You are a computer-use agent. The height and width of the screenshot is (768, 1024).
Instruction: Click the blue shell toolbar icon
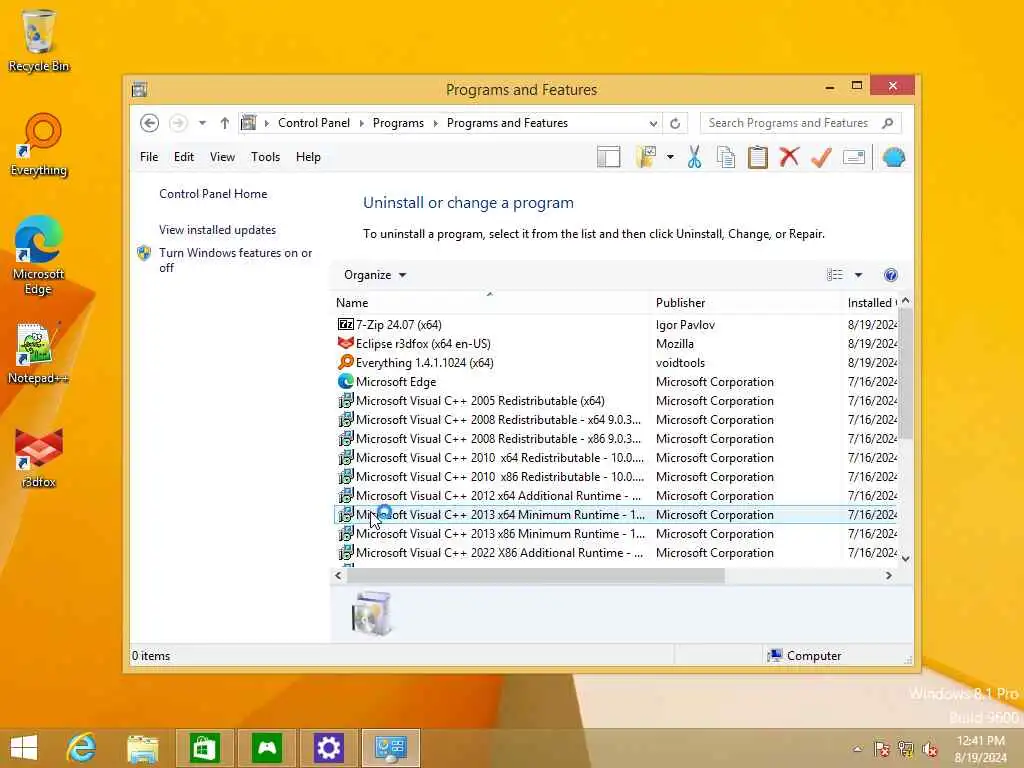[x=893, y=157]
